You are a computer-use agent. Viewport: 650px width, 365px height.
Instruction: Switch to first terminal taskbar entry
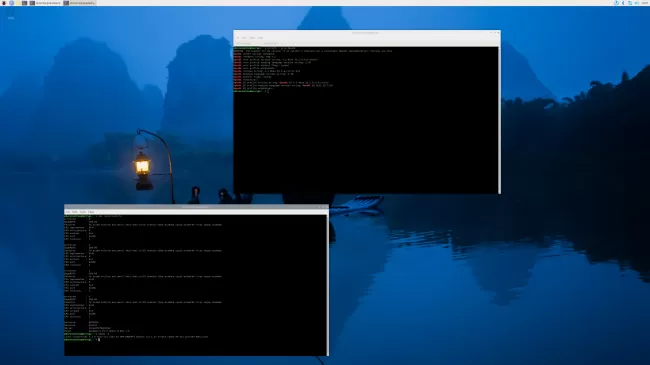point(45,3)
